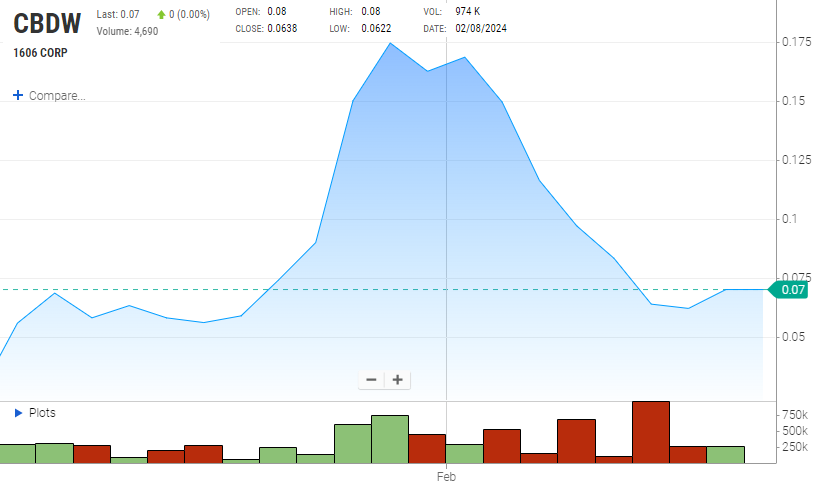Click the CLOSE value 0.0638
This screenshot has height=485, width=819.
[282, 28]
